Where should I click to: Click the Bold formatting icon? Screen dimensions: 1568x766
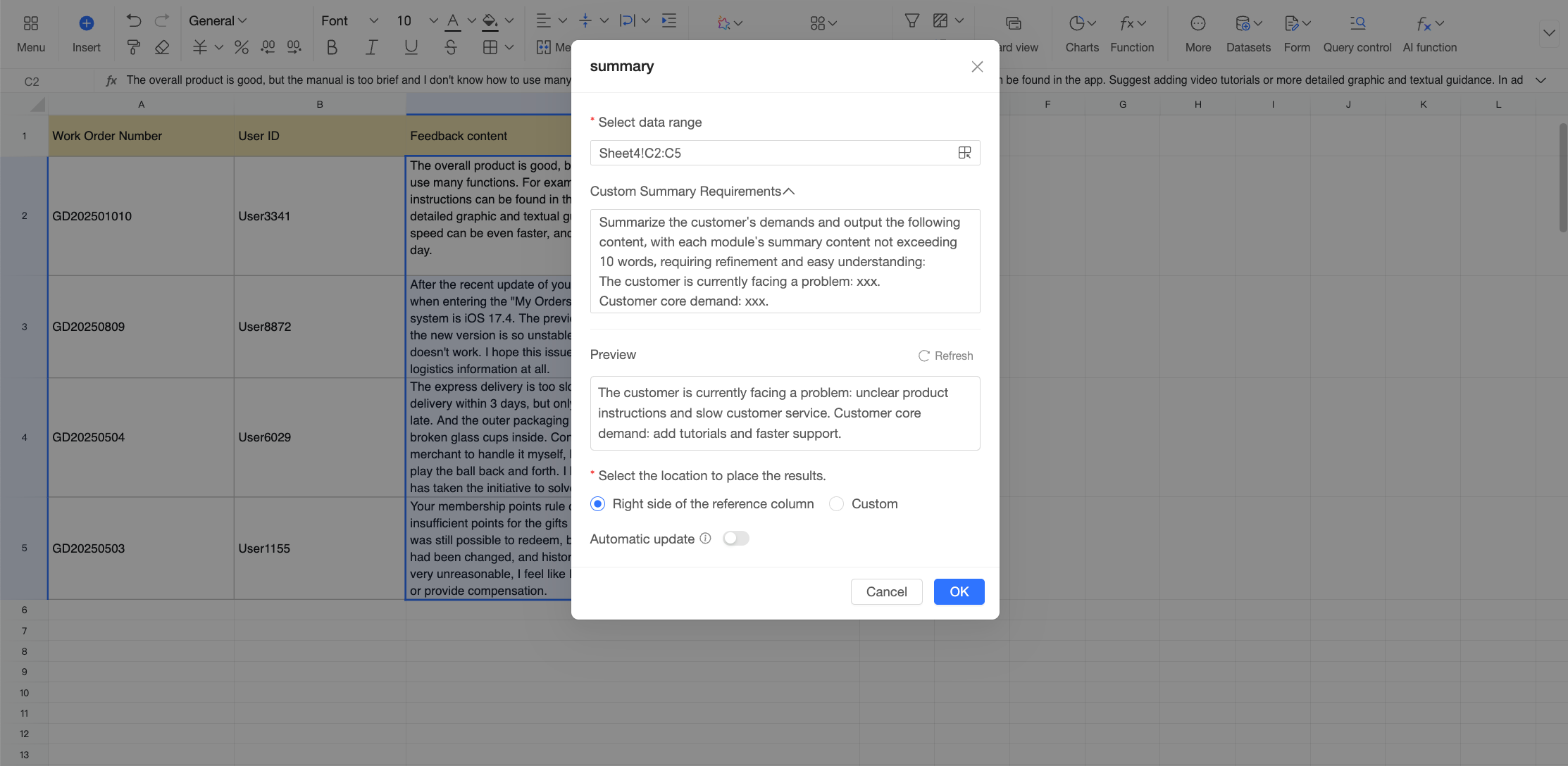point(332,47)
